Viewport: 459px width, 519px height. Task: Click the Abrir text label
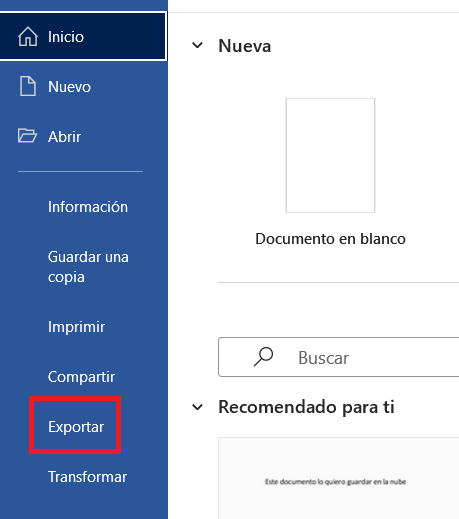pos(64,137)
